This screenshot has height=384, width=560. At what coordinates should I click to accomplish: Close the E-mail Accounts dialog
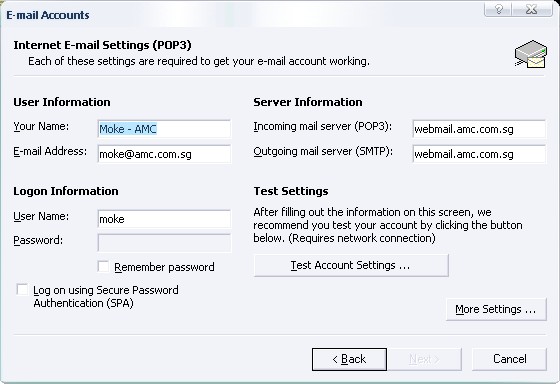pos(532,9)
